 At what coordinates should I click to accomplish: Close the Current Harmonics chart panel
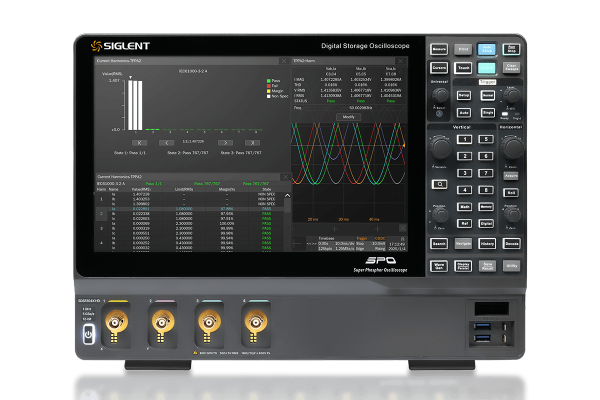pyautogui.click(x=286, y=60)
